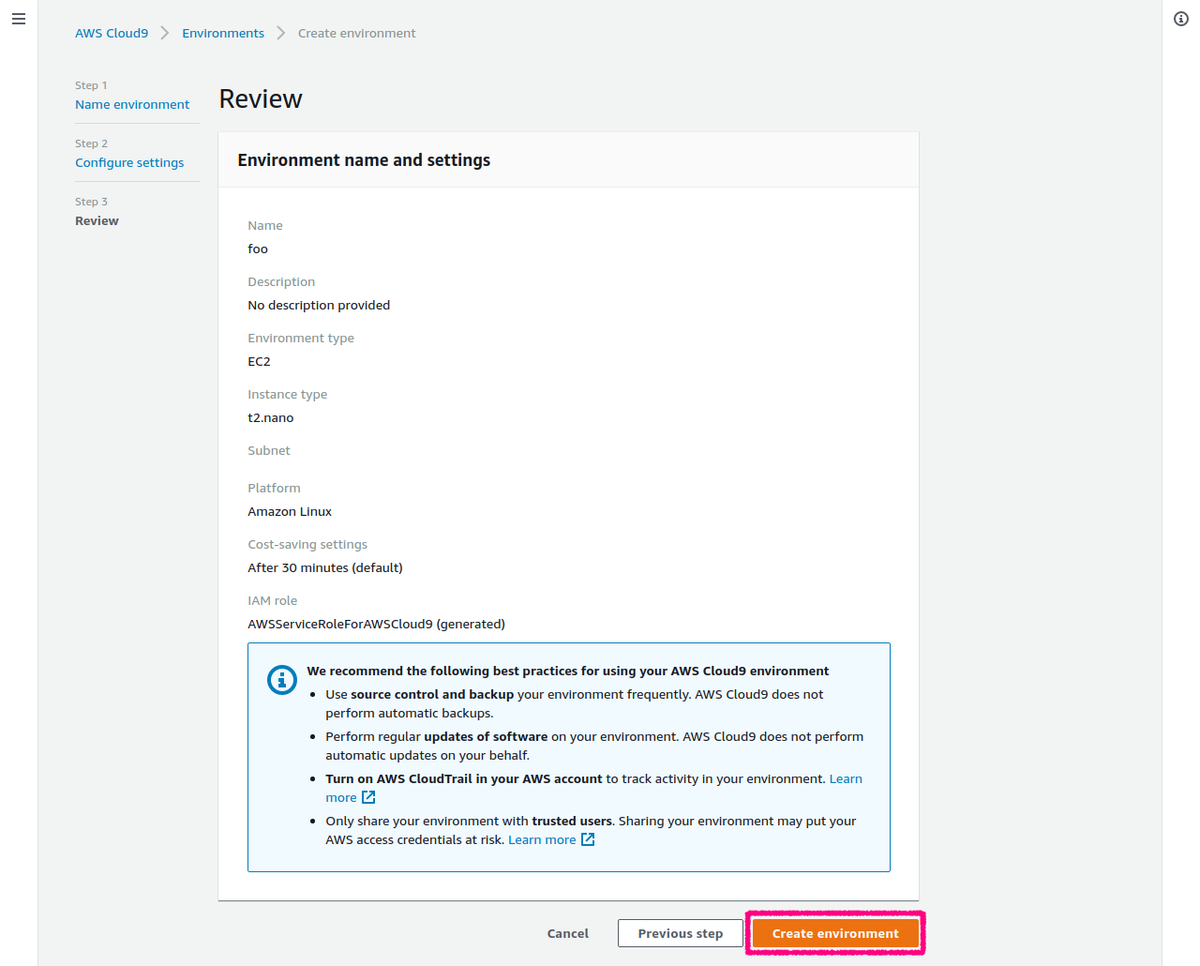Open the Environments breadcrumb link
The height and width of the screenshot is (966, 1200).
click(222, 32)
